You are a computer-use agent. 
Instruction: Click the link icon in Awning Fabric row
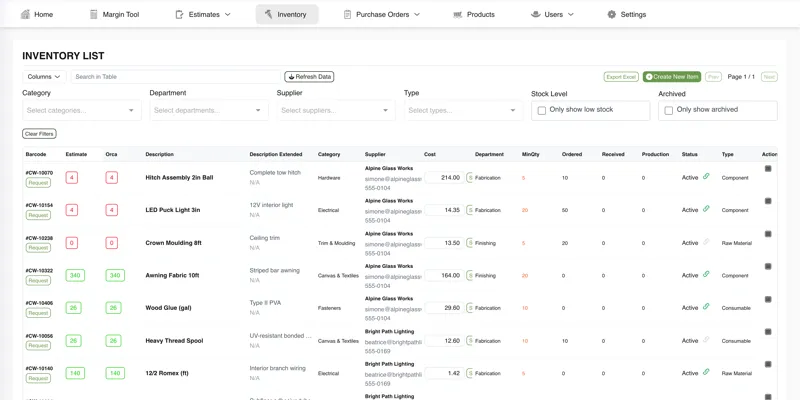[706, 274]
